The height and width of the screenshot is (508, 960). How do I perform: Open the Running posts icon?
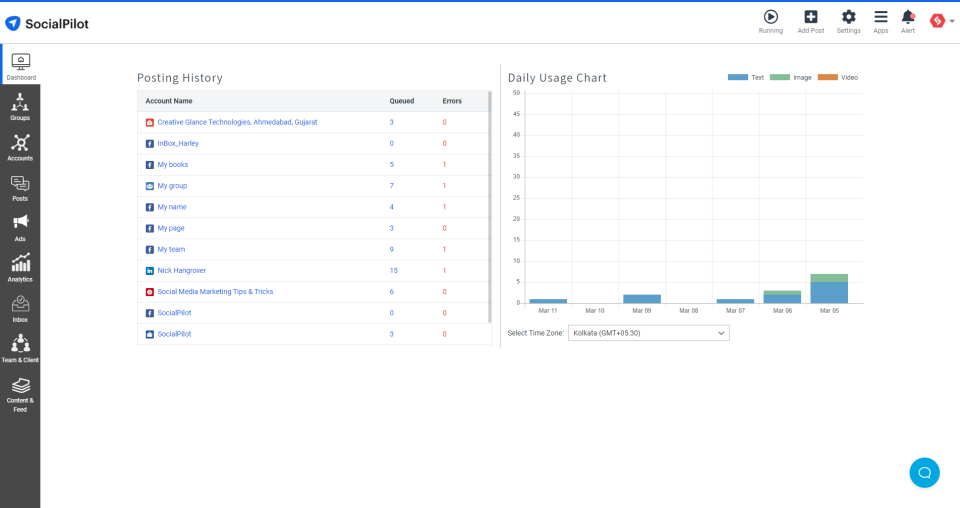(x=770, y=18)
